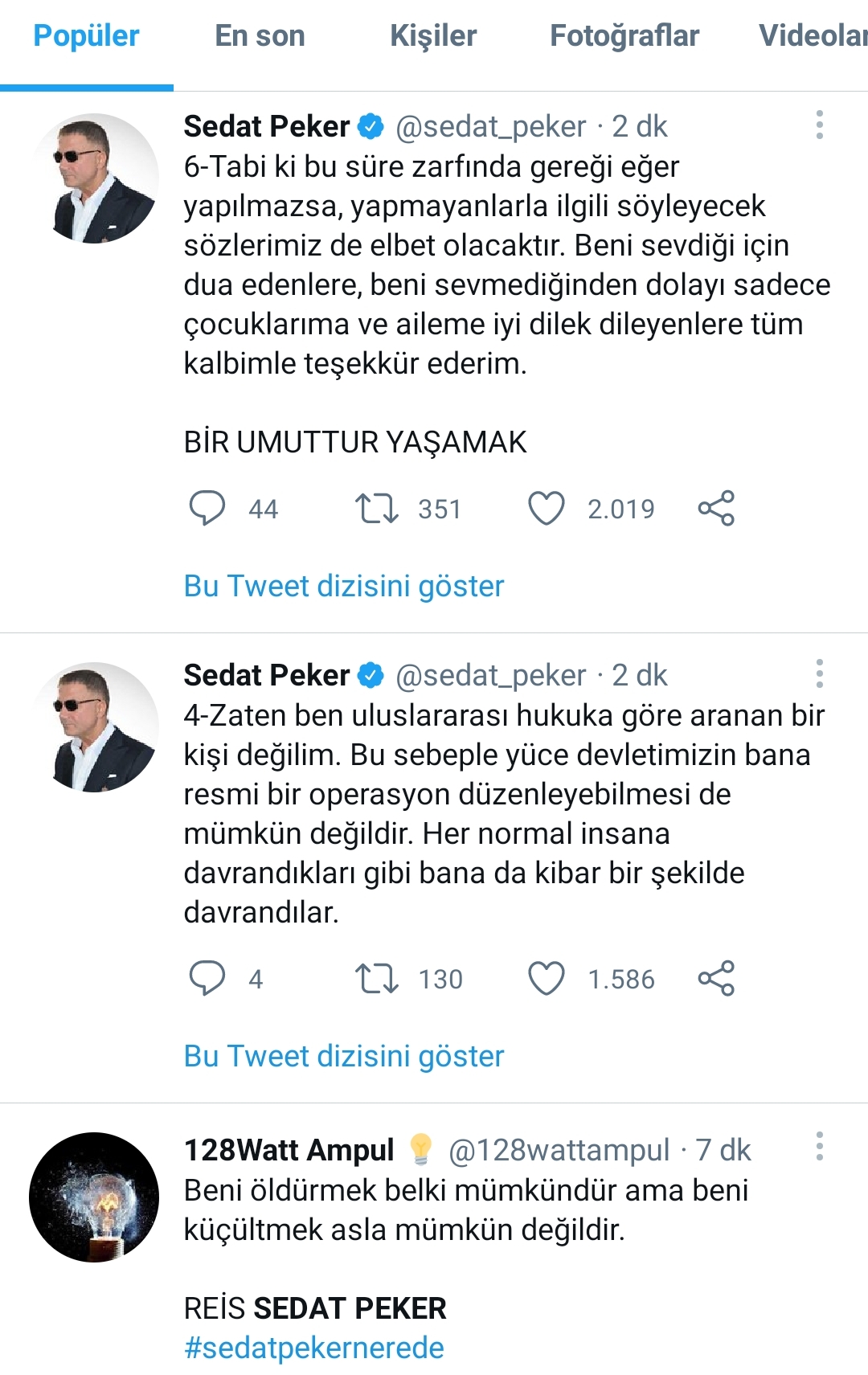This screenshot has width=868, height=1375.
Task: Open more options on the 6-Tabi ki tweet
Action: 819,125
